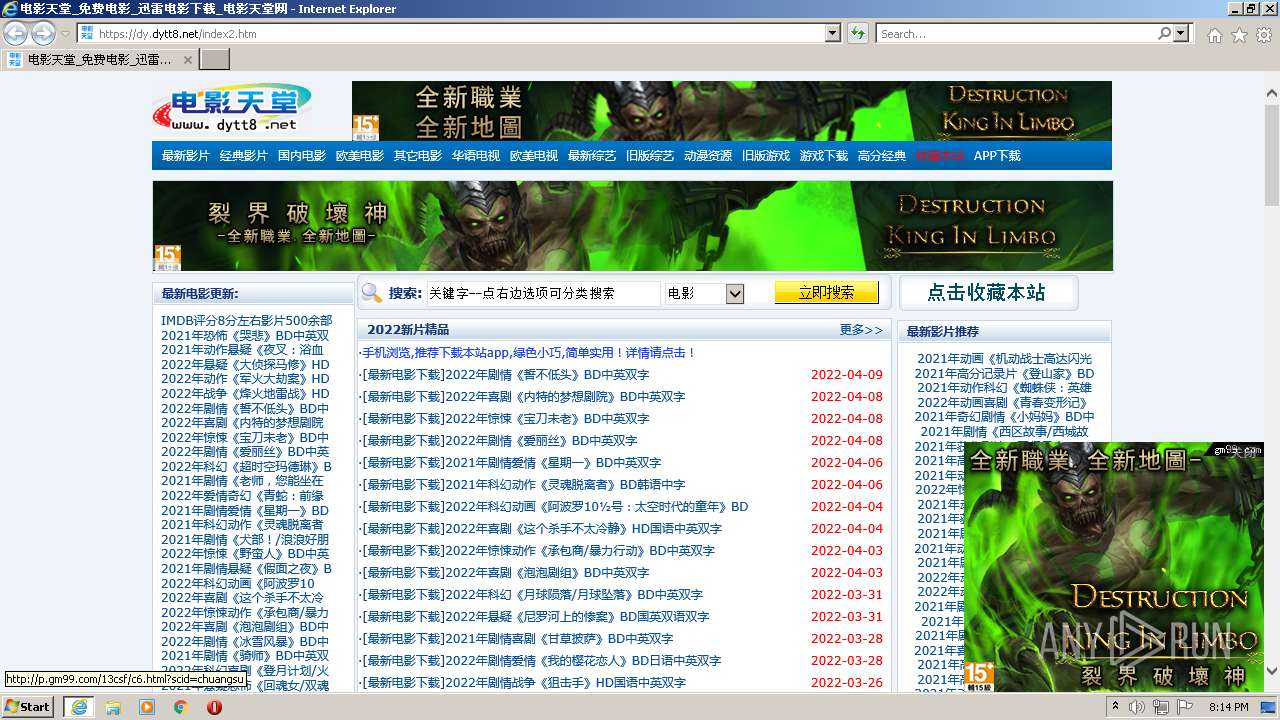Viewport: 1280px width, 720px height.
Task: Open the 国内电影 nav menu item
Action: click(x=302, y=156)
